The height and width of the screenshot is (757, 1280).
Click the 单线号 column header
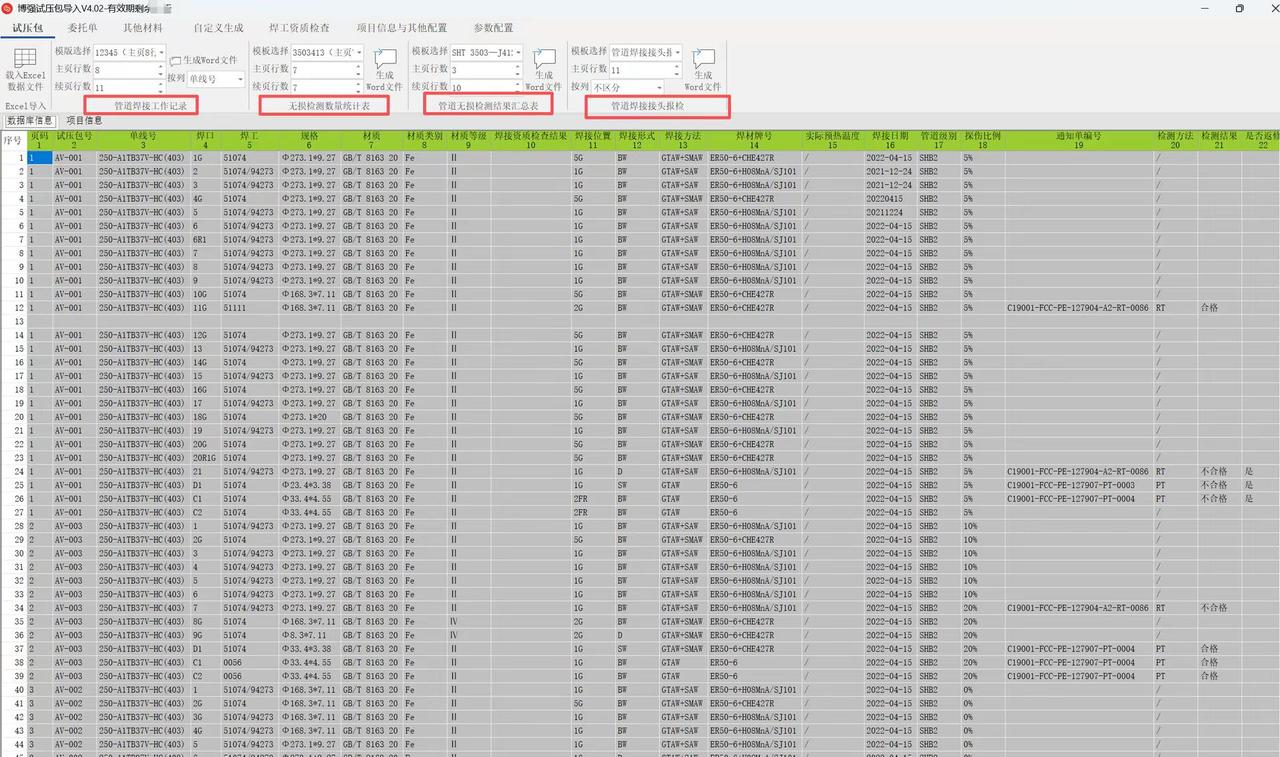(143, 139)
